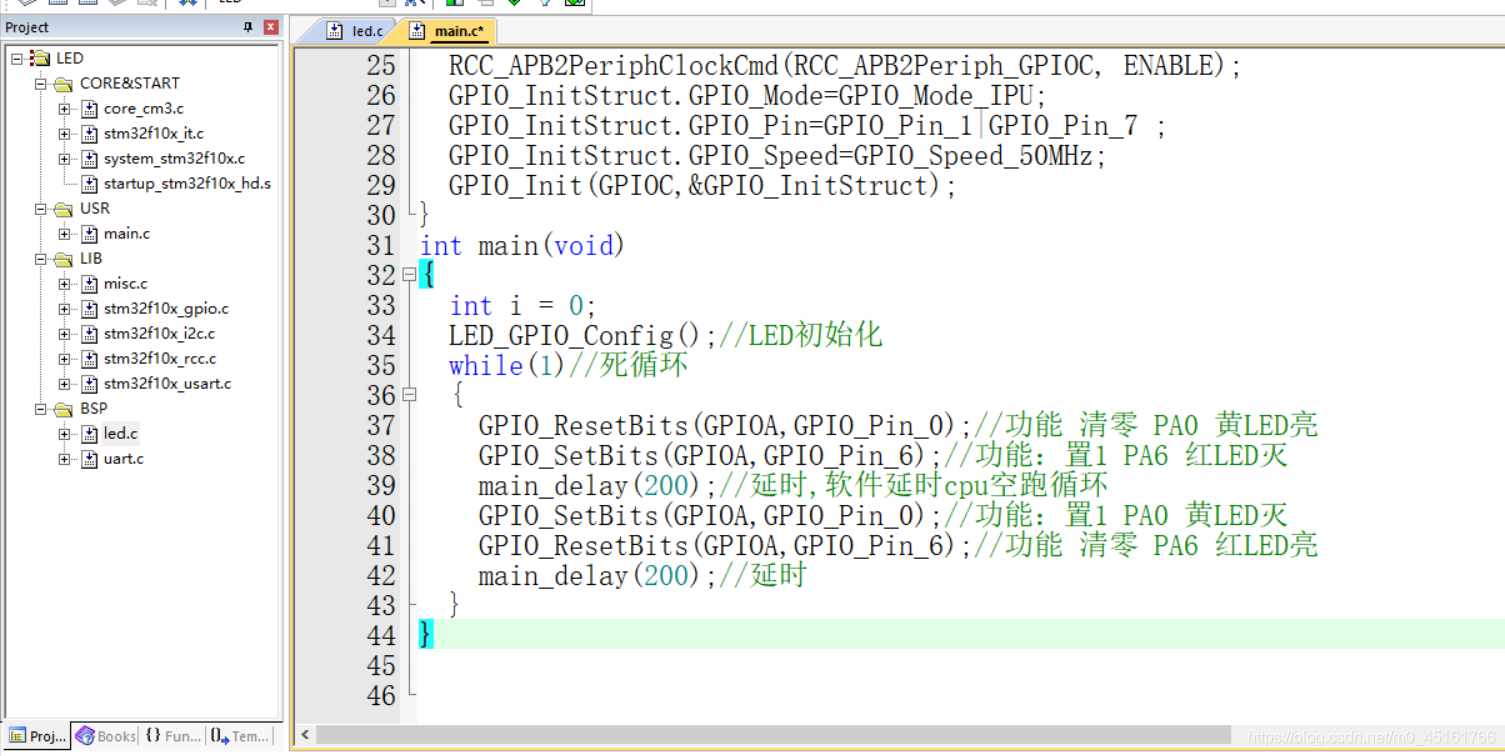The height and width of the screenshot is (756, 1505).
Task: Click the file icon next to core_cm3.c
Action: [x=90, y=108]
